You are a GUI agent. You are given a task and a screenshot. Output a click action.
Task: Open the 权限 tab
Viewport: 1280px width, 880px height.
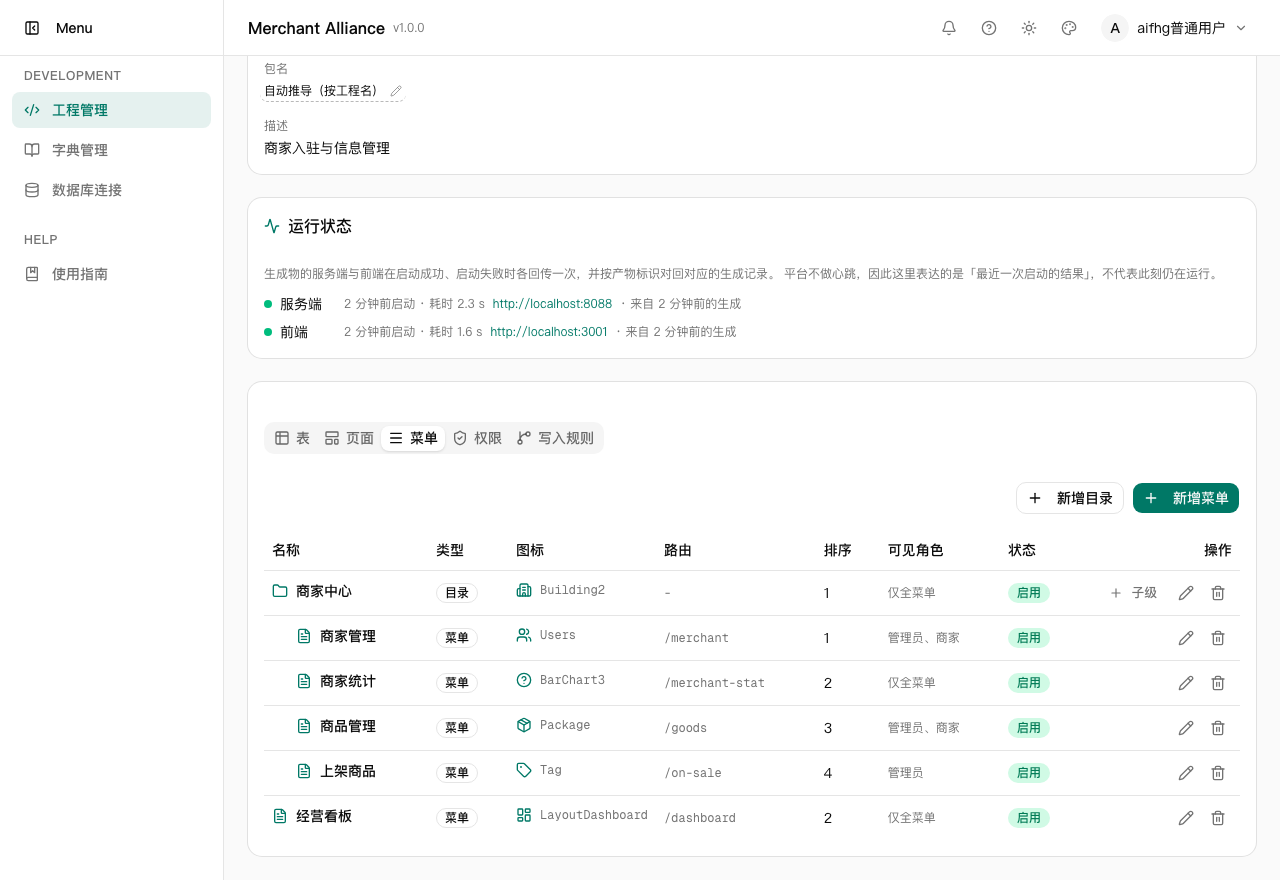(477, 438)
